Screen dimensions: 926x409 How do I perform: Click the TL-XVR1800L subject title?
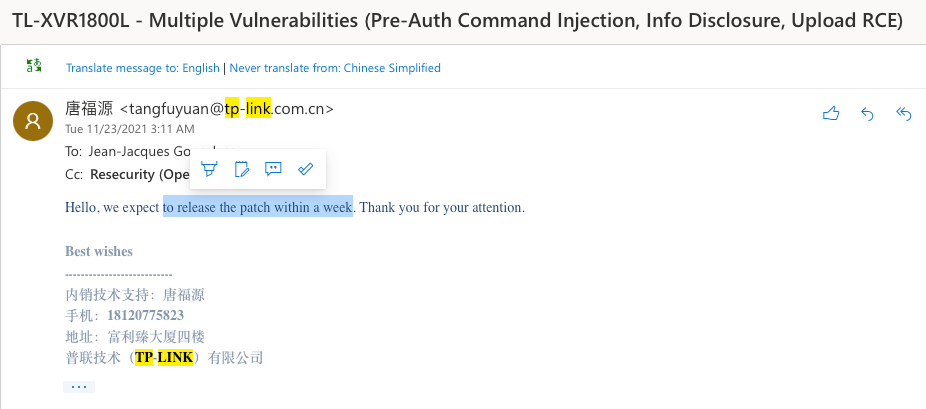tap(458, 21)
